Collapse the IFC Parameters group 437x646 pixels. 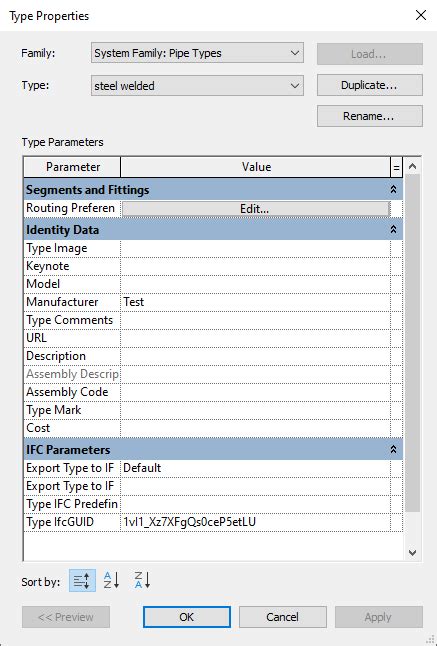393,449
